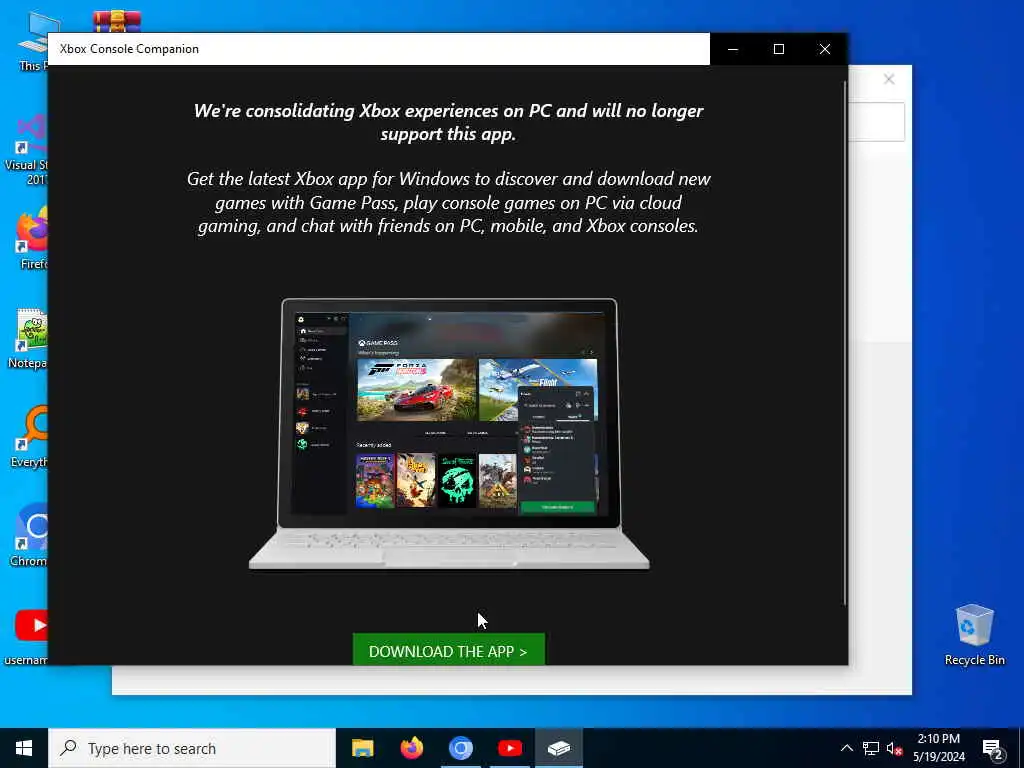Select the Recycle Bin desktop icon

tap(974, 634)
